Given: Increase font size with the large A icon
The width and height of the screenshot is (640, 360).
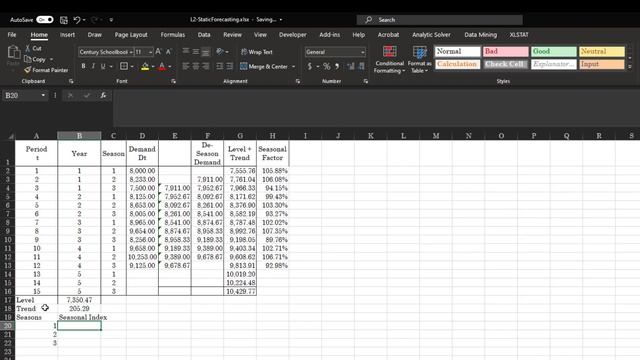Looking at the screenshot, I should tap(158, 52).
